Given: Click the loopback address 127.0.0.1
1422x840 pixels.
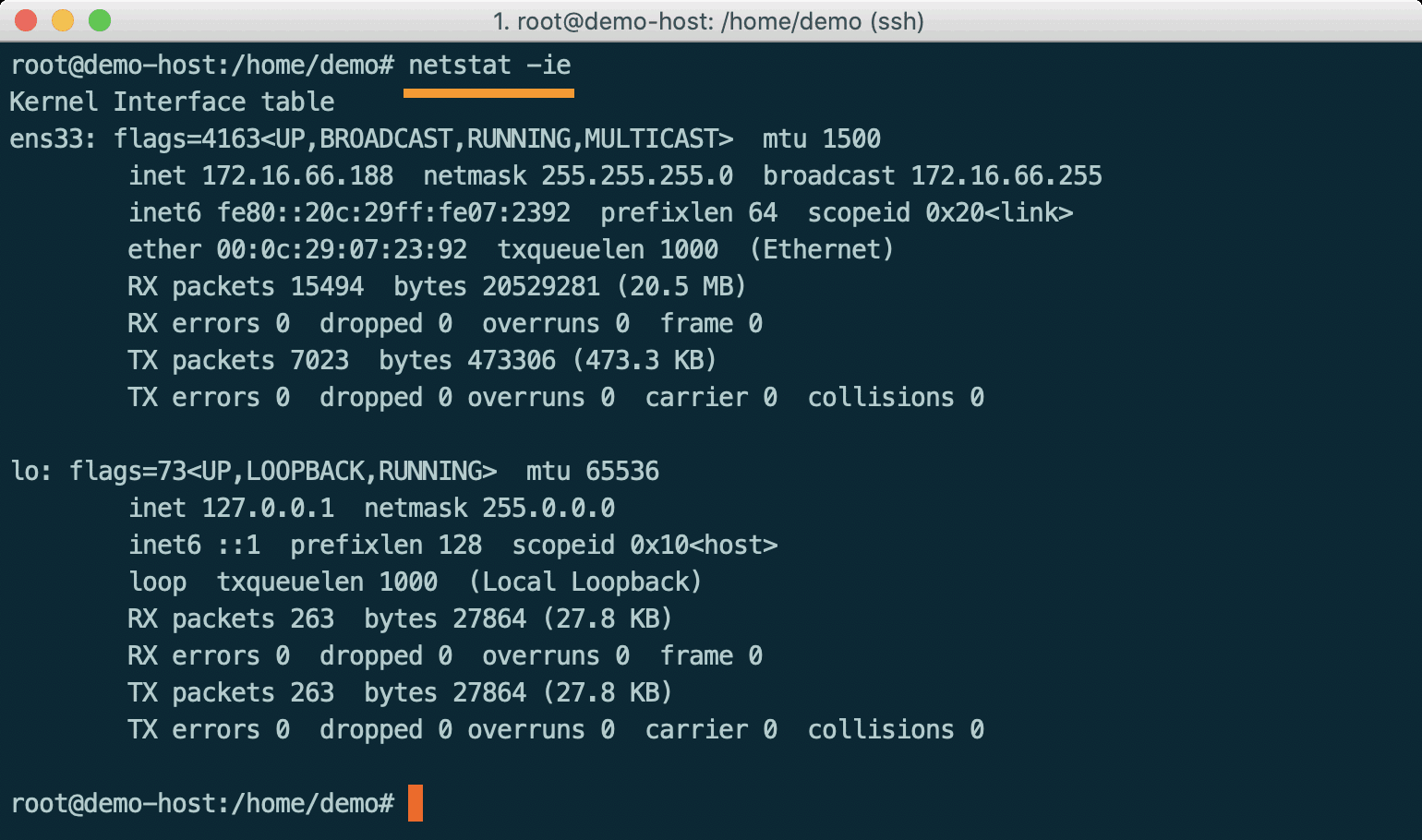Looking at the screenshot, I should coord(268,508).
